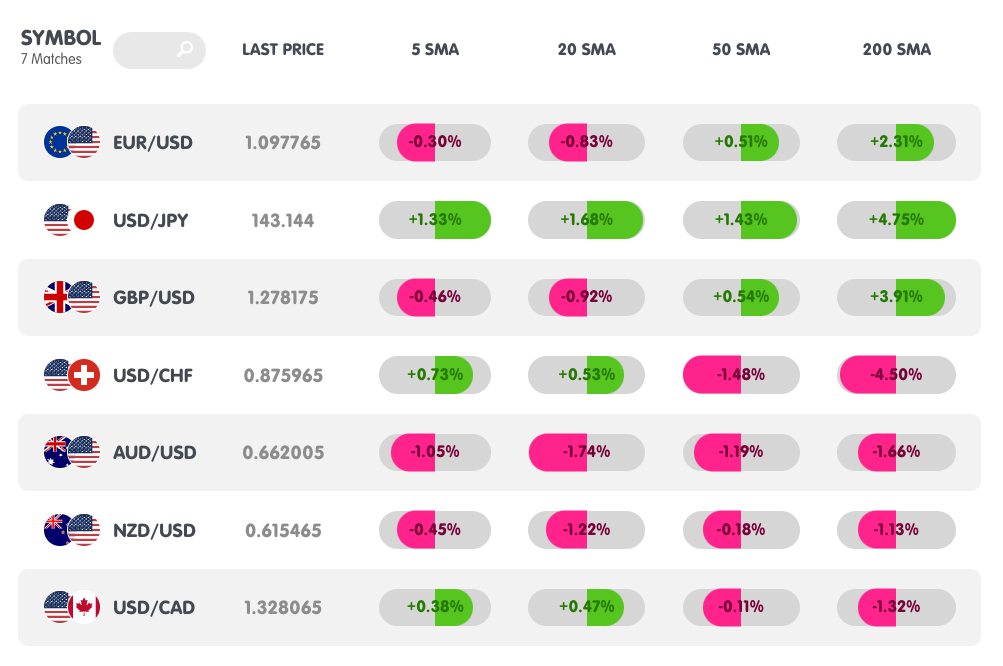Sort by the LAST PRICE column header
The image size is (1003, 666).
283,49
